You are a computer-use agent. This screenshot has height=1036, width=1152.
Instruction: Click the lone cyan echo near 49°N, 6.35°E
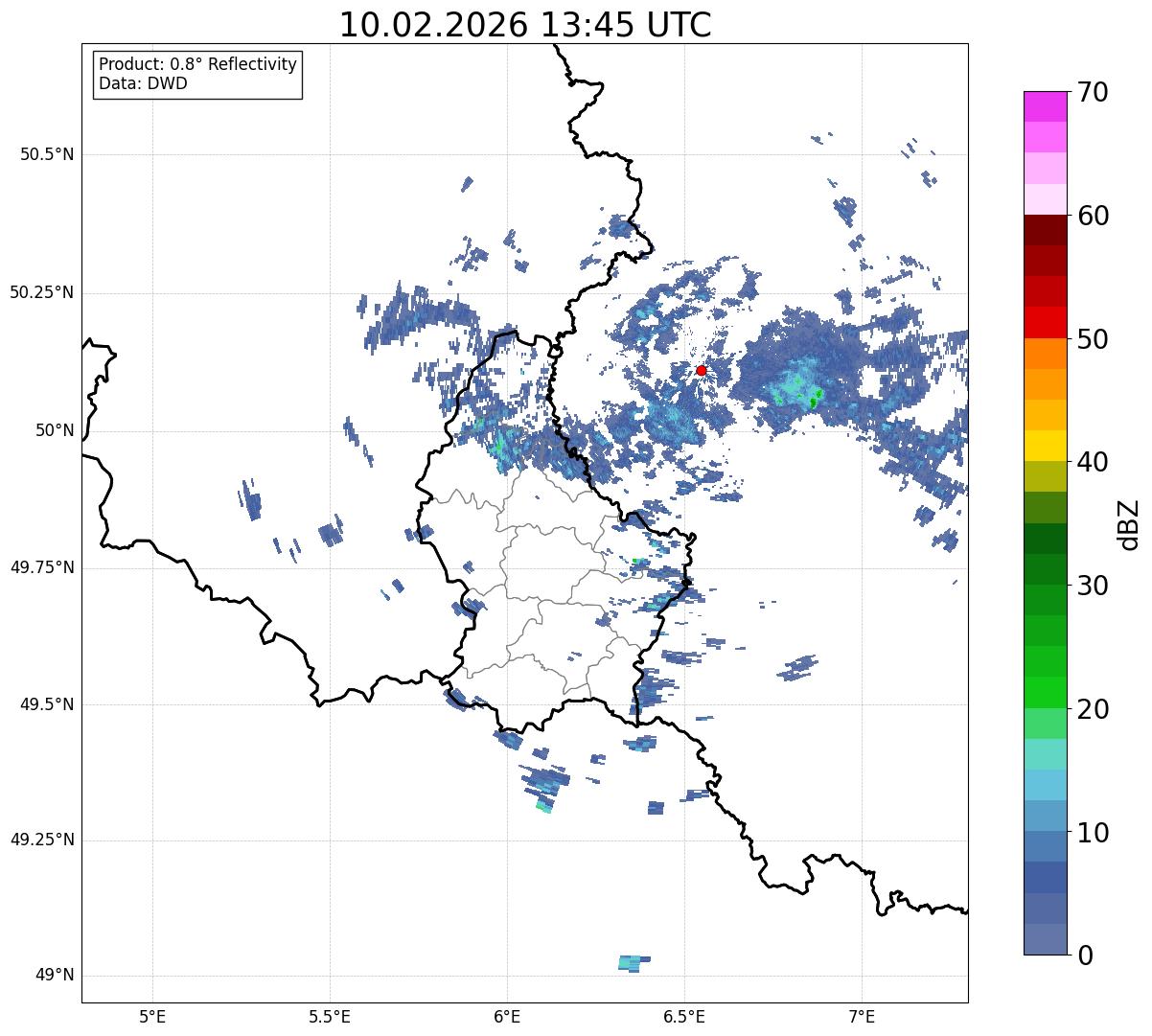coord(633,962)
